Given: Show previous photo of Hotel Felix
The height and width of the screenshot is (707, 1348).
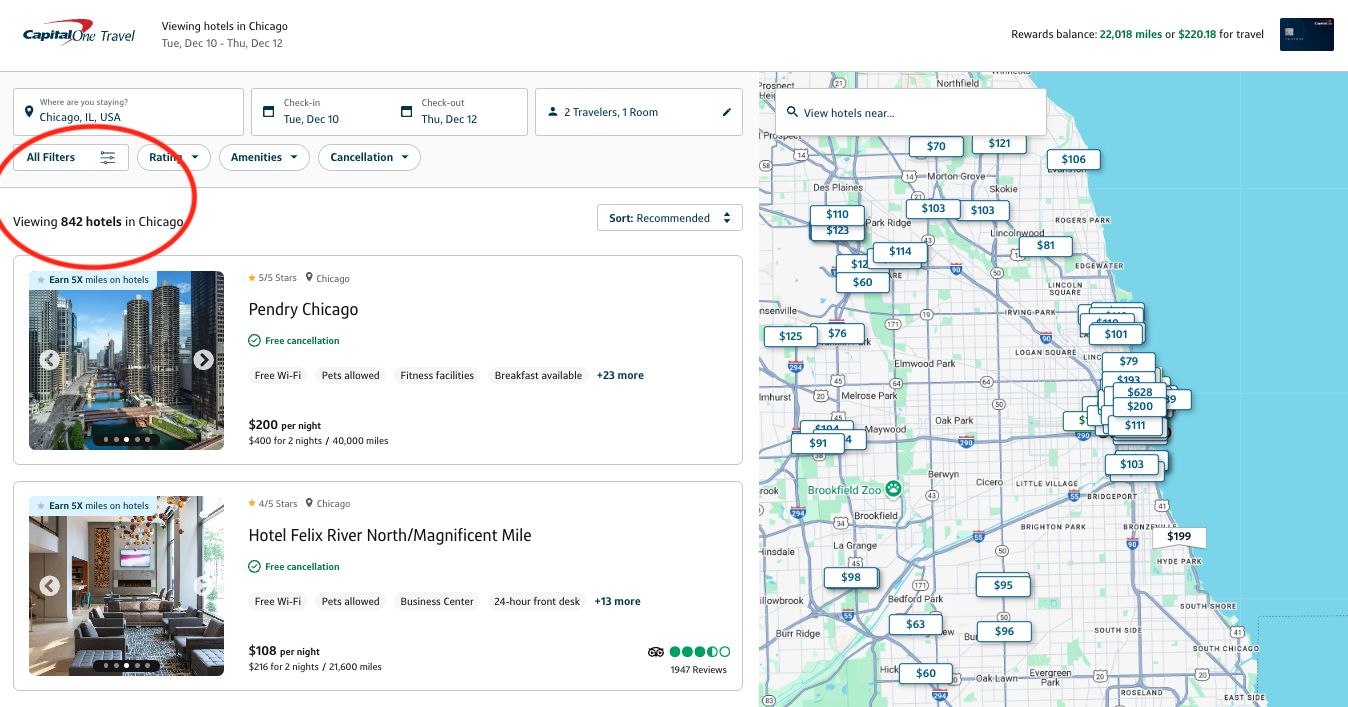Looking at the screenshot, I should point(49,586).
